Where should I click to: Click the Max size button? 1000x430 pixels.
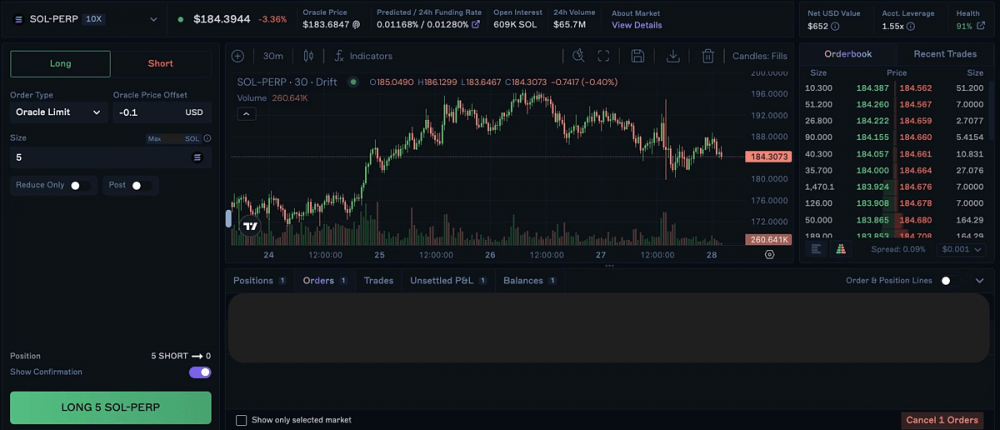(x=154, y=138)
